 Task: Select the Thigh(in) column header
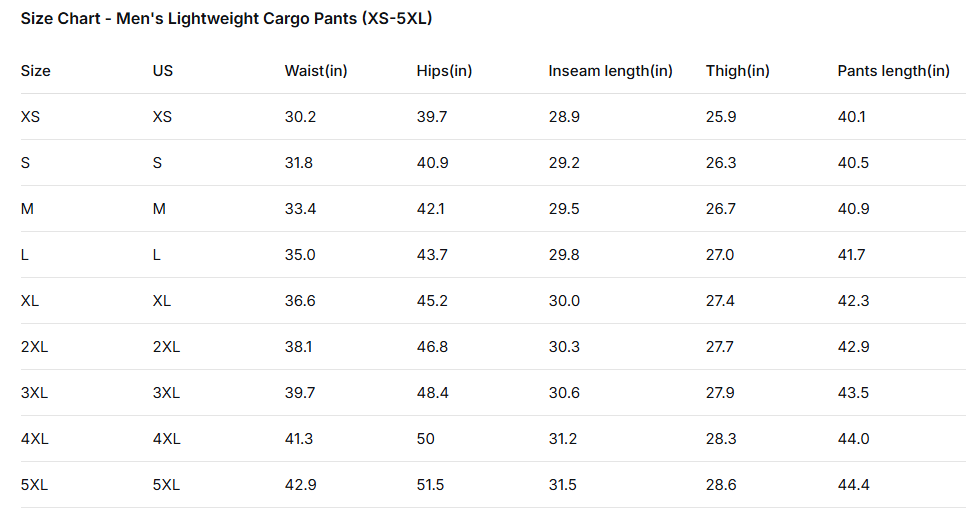click(738, 71)
